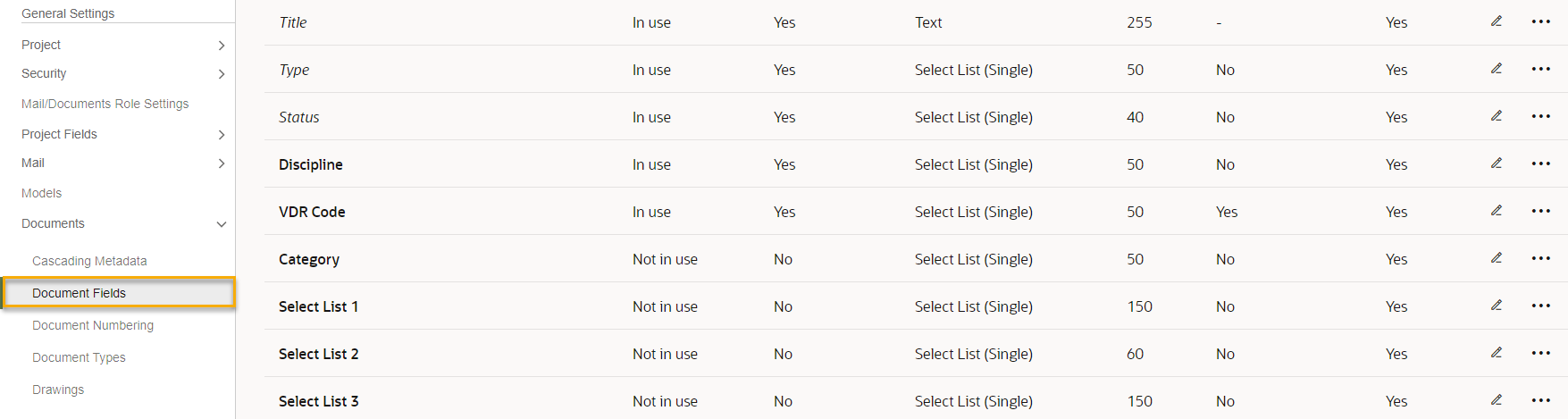Expand the Mail section chevron
The width and height of the screenshot is (1568, 419).
click(222, 163)
